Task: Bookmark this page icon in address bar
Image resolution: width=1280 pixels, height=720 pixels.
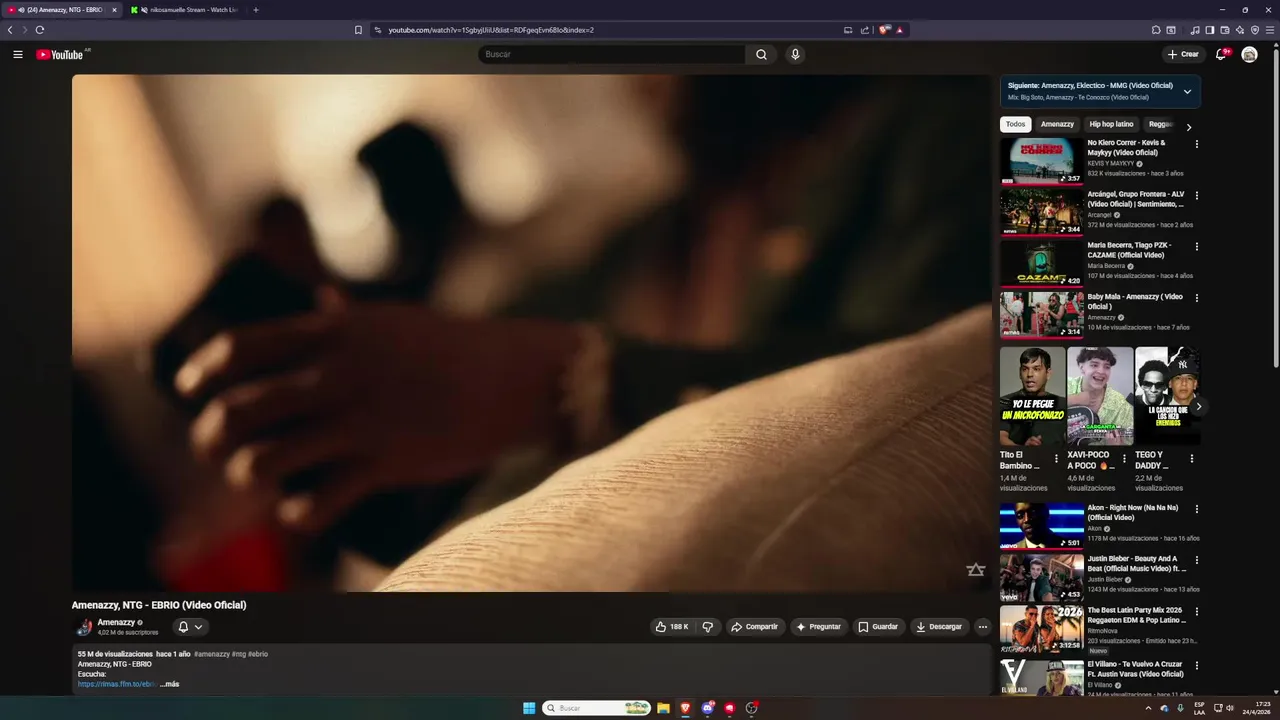Action: click(358, 30)
